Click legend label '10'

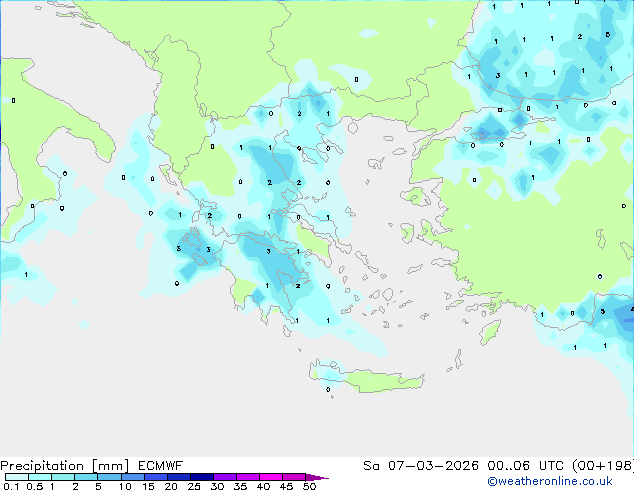(x=125, y=486)
